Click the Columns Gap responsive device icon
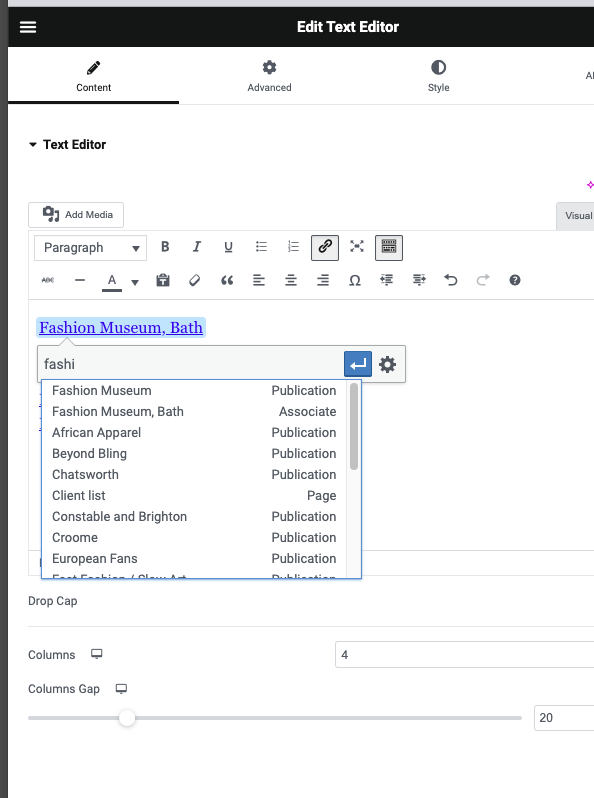This screenshot has width=594, height=798. point(121,689)
